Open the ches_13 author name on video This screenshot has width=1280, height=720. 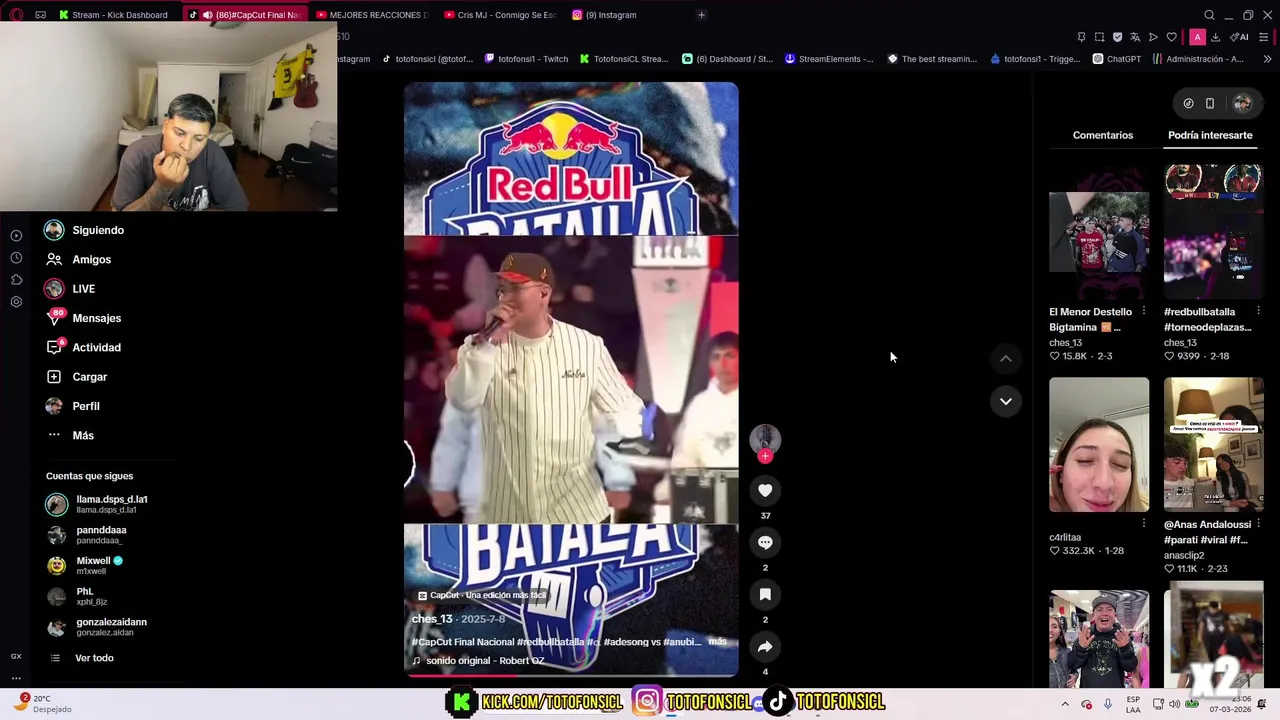(x=432, y=619)
